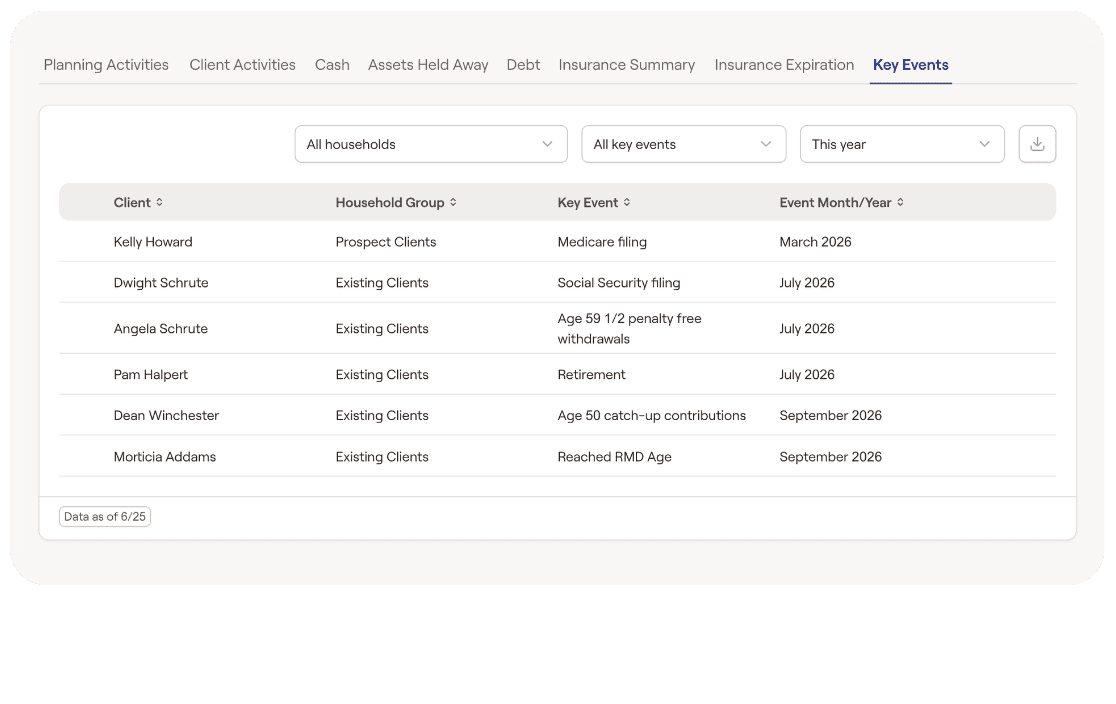Switch to Client Activities tab
Screen dimensions: 1116x704
[242, 65]
